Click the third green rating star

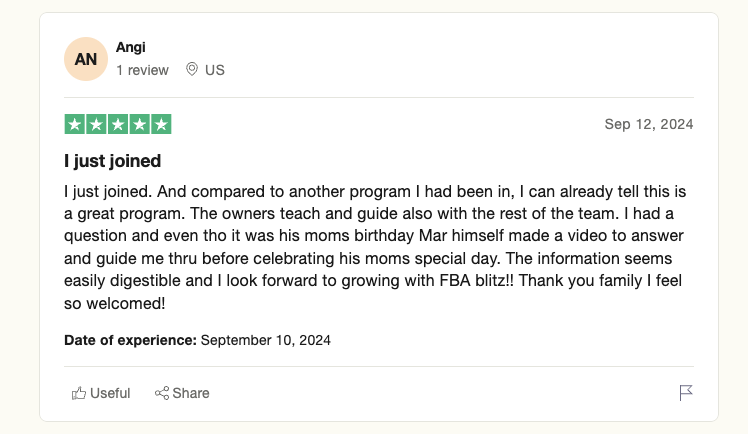[x=118, y=124]
